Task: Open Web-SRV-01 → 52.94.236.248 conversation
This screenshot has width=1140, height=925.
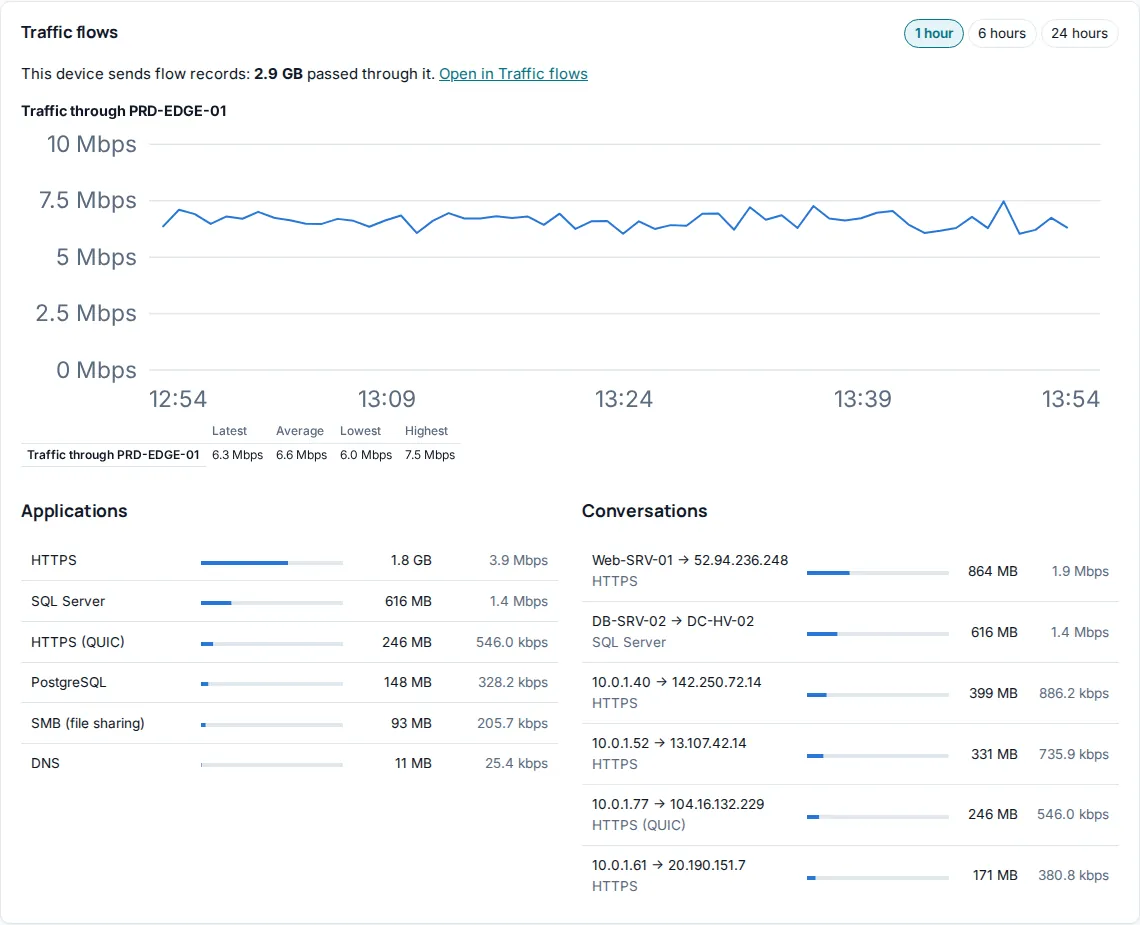Action: (x=850, y=571)
